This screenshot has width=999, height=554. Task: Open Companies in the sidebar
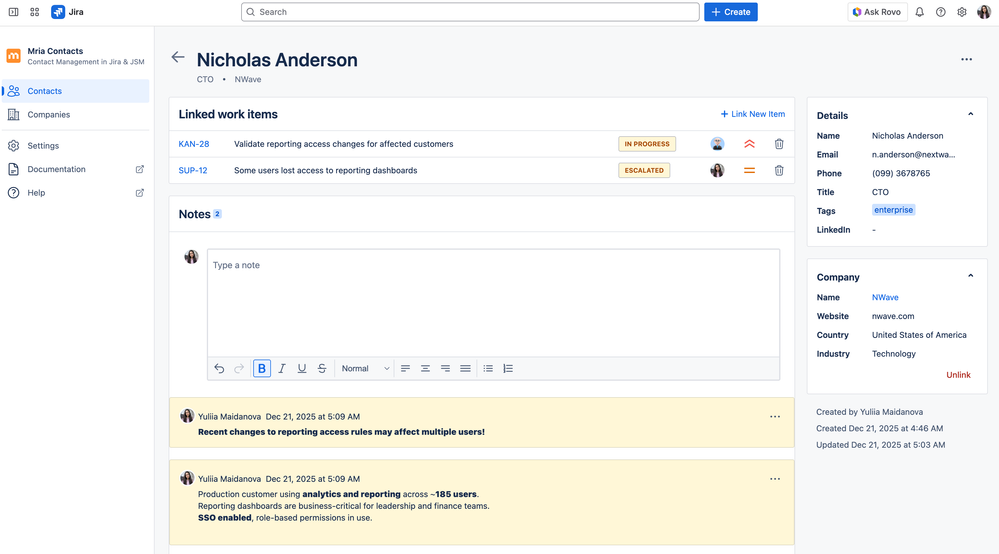pyautogui.click(x=76, y=115)
